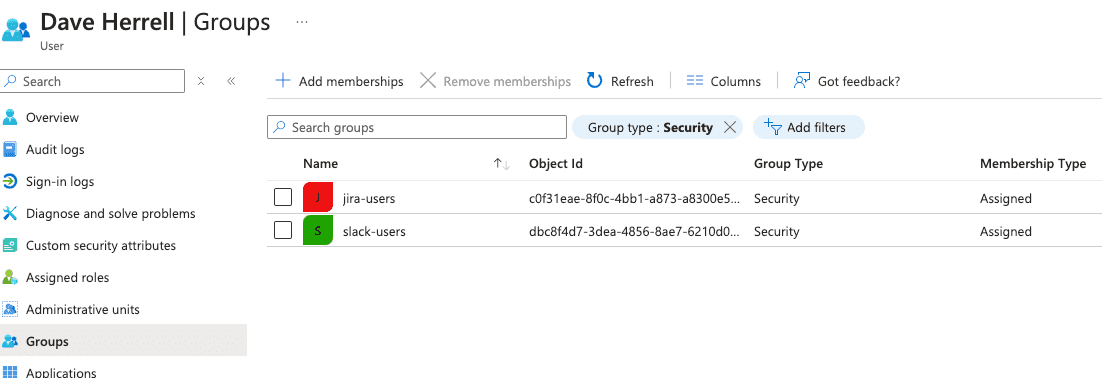
Task: Click Add memberships button
Action: click(339, 82)
